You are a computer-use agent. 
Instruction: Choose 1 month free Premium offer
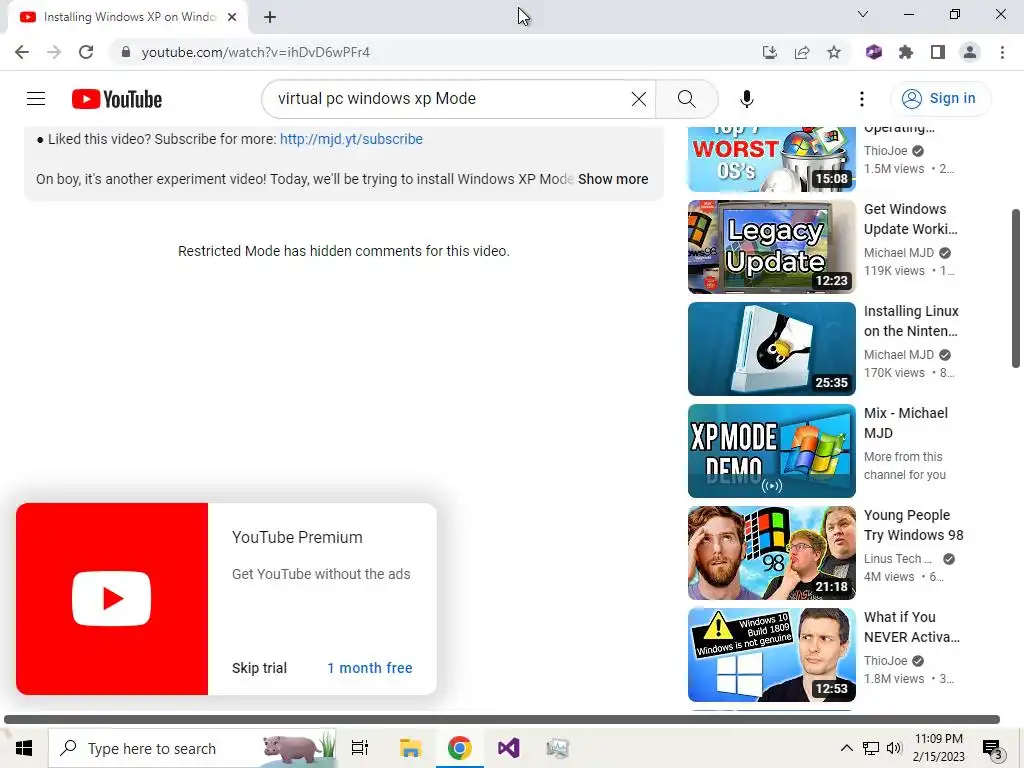(x=370, y=668)
